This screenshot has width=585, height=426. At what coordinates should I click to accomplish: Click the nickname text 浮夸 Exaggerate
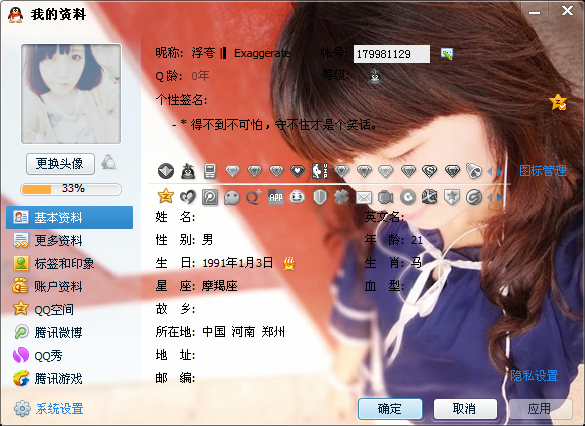[241, 53]
